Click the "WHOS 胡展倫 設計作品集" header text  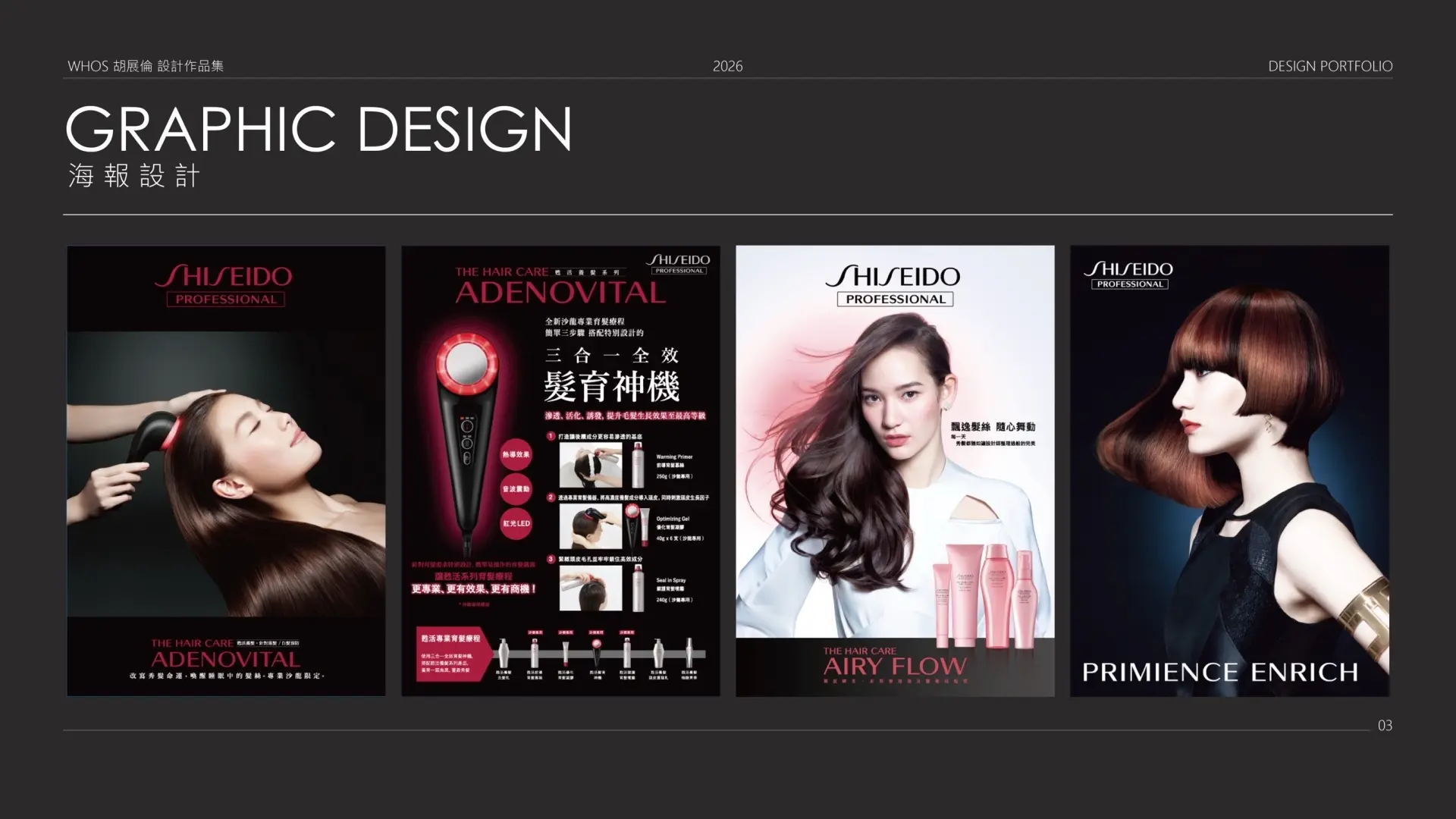pyautogui.click(x=146, y=66)
